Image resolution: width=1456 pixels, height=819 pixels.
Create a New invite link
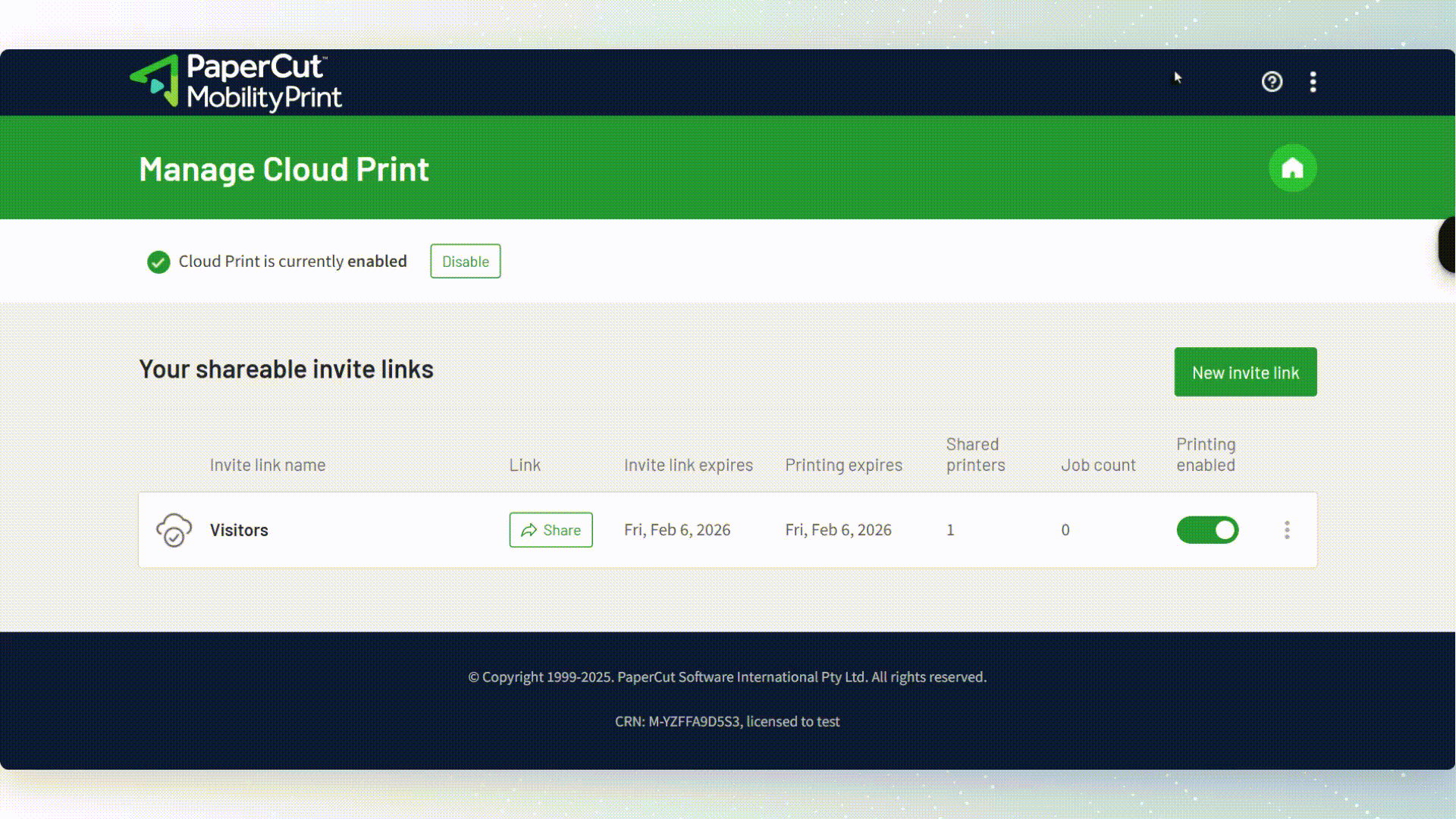(1245, 372)
